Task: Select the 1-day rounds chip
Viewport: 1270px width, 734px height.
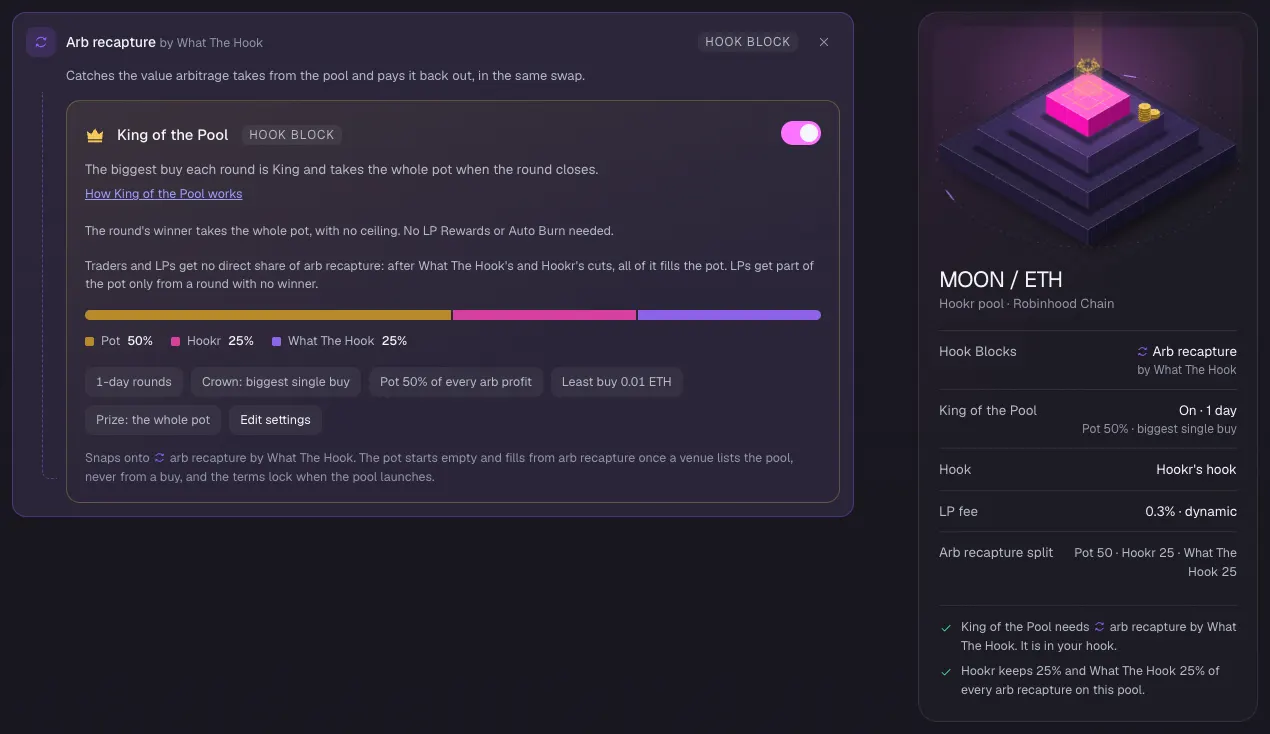Action: [x=133, y=382]
